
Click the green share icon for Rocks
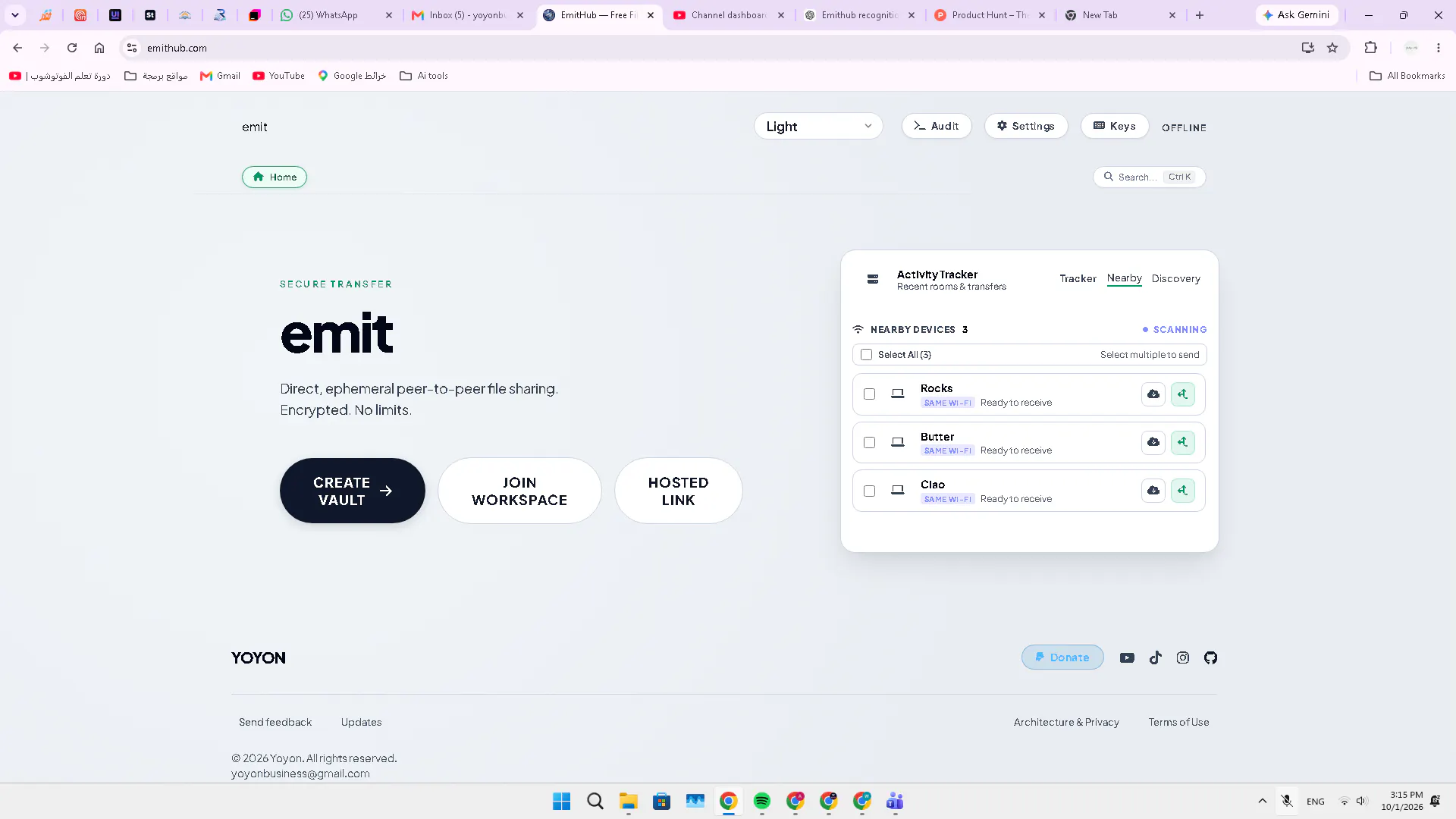[1182, 394]
